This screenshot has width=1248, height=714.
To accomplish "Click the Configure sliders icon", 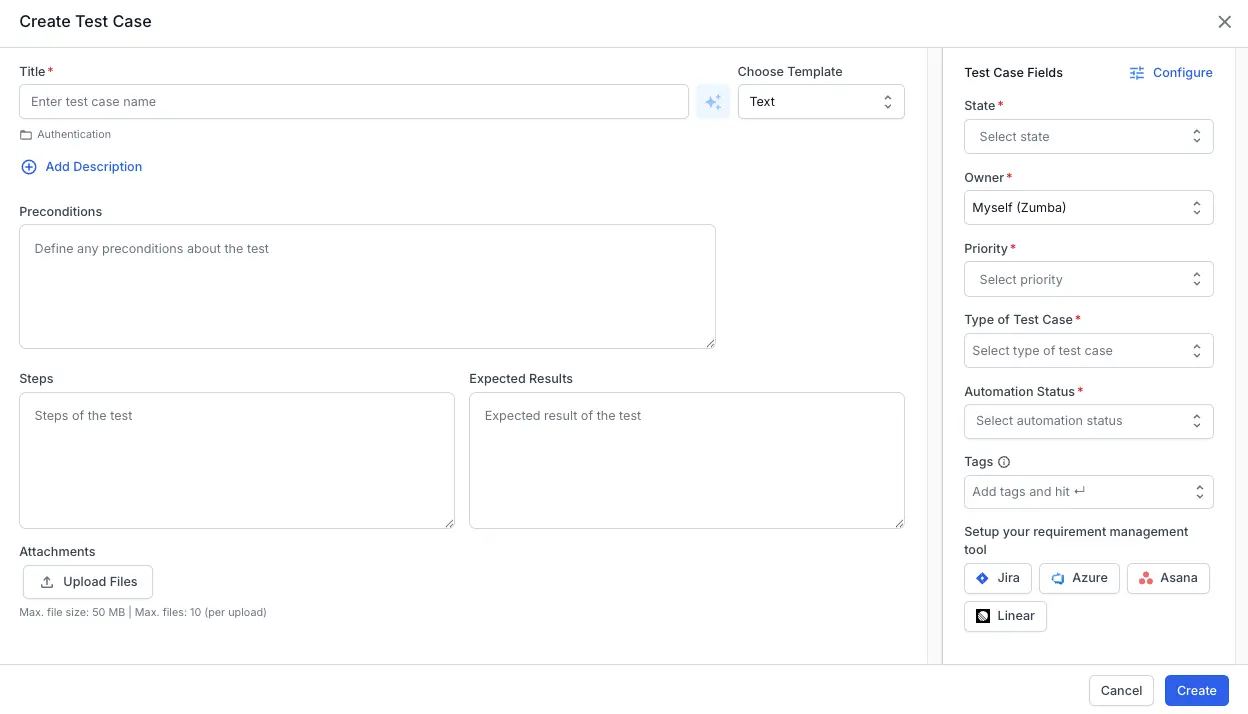I will [x=1137, y=73].
